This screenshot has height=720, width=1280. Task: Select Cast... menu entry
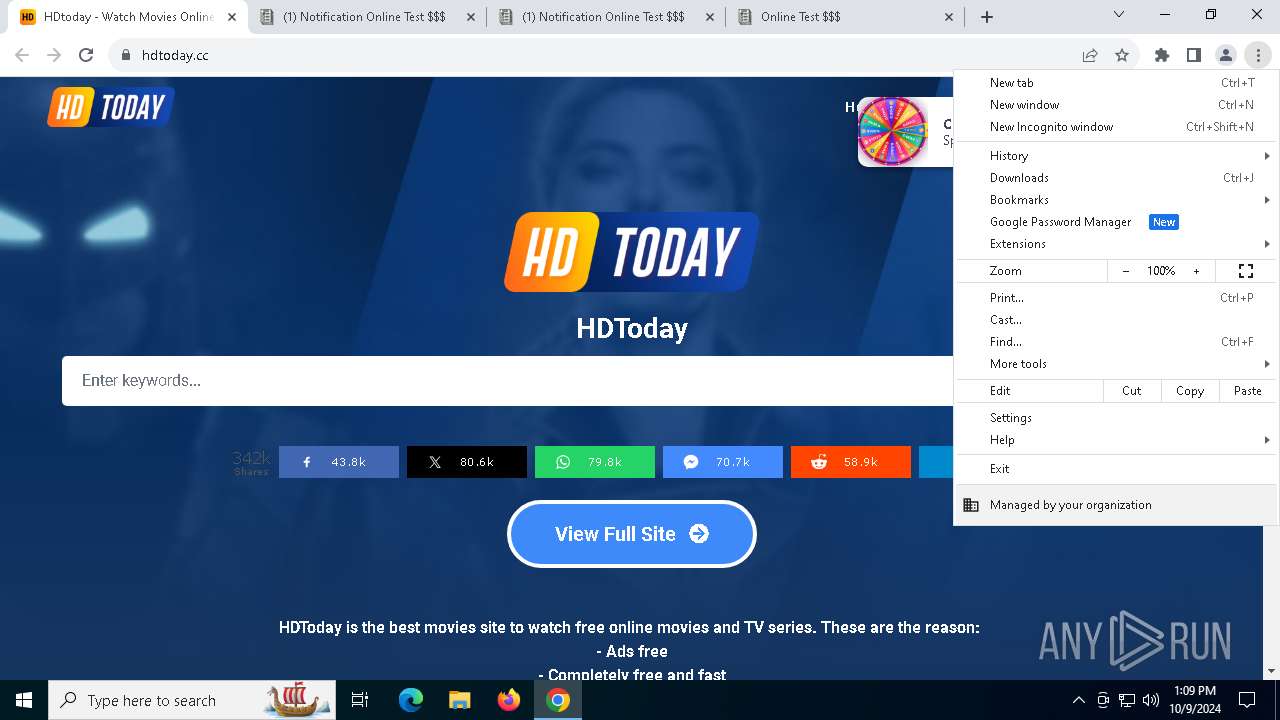[x=1115, y=320]
